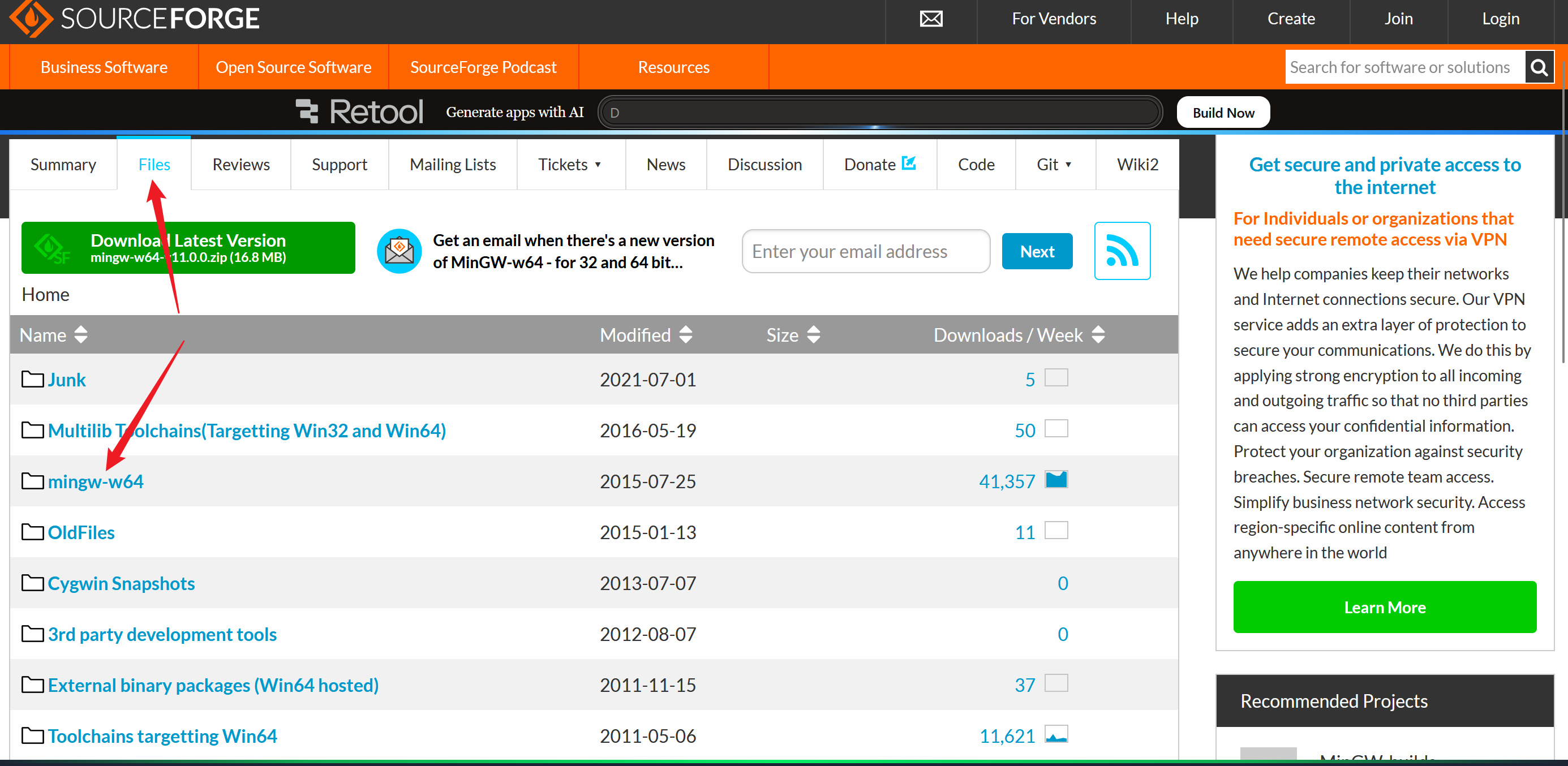Open the Code tab
Screen dimensions: 1568x766
tap(976, 164)
